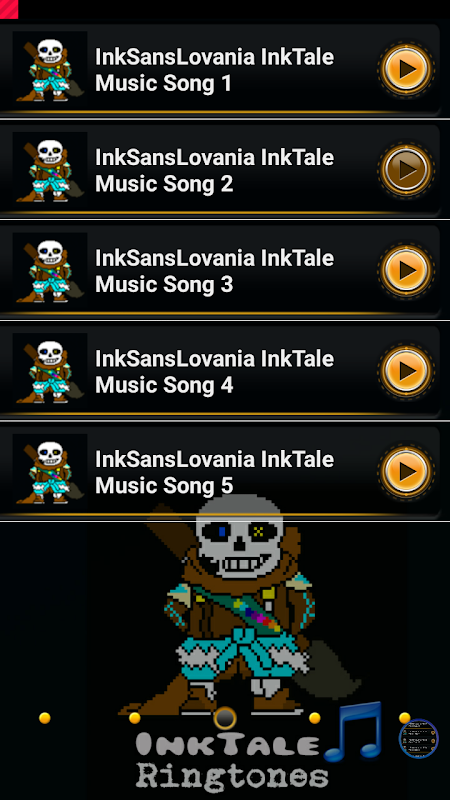Select the first yellow page indicator dot
Viewport: 450px width, 800px height.
point(45,718)
